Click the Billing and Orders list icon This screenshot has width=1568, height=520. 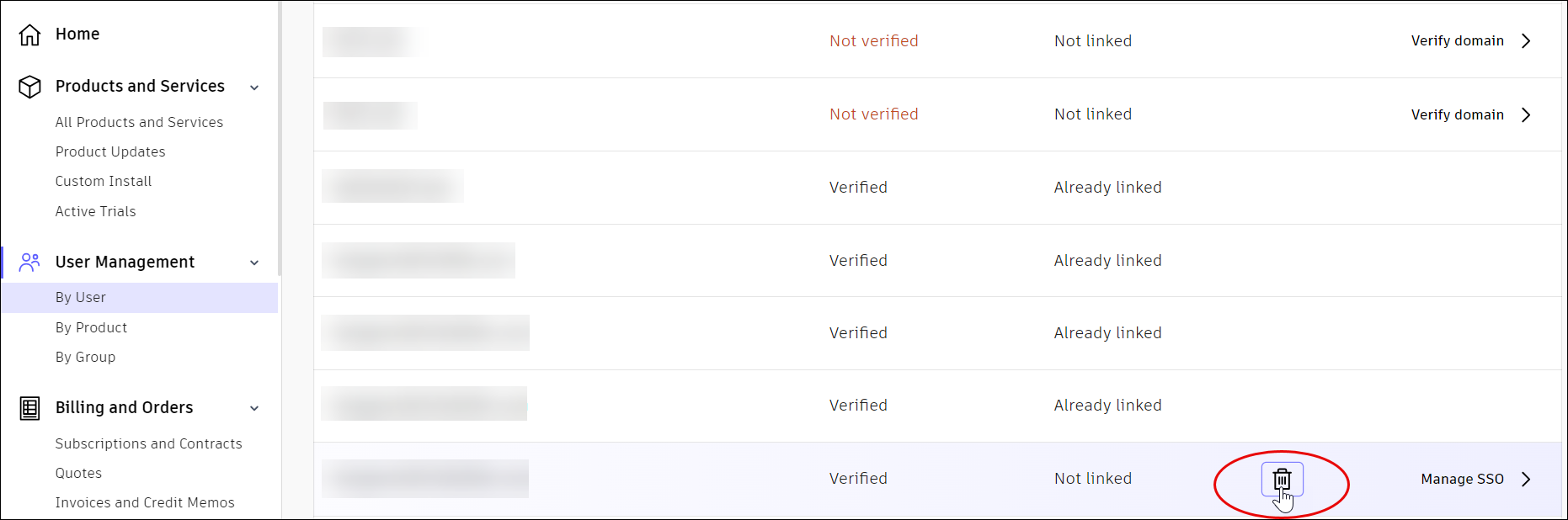(x=30, y=408)
